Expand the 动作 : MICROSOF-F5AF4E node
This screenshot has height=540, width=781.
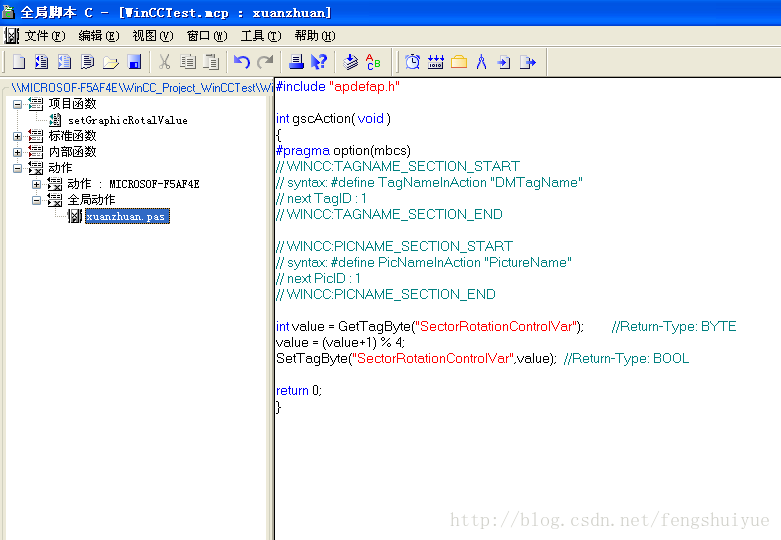point(36,184)
